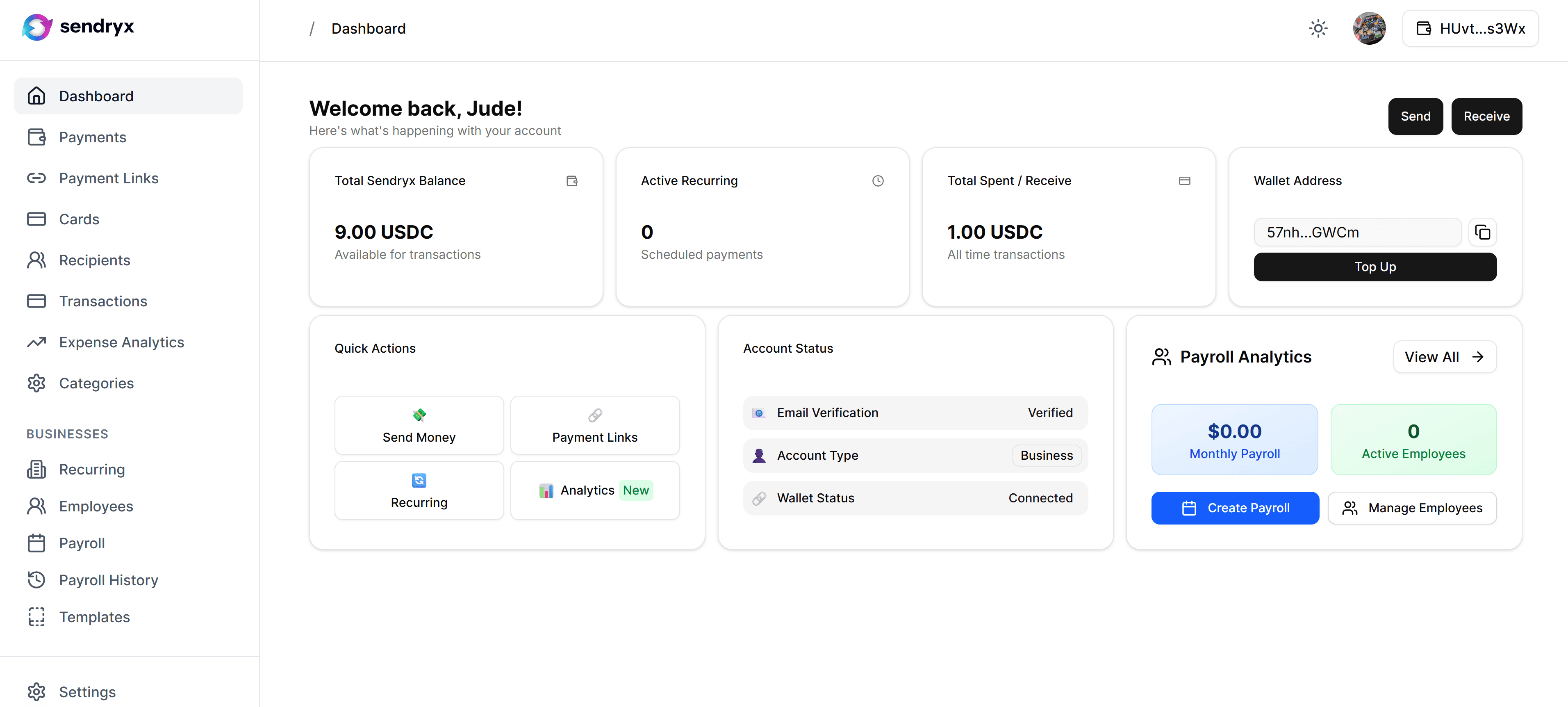
Task: Click the Manage Employees button
Action: [1411, 508]
